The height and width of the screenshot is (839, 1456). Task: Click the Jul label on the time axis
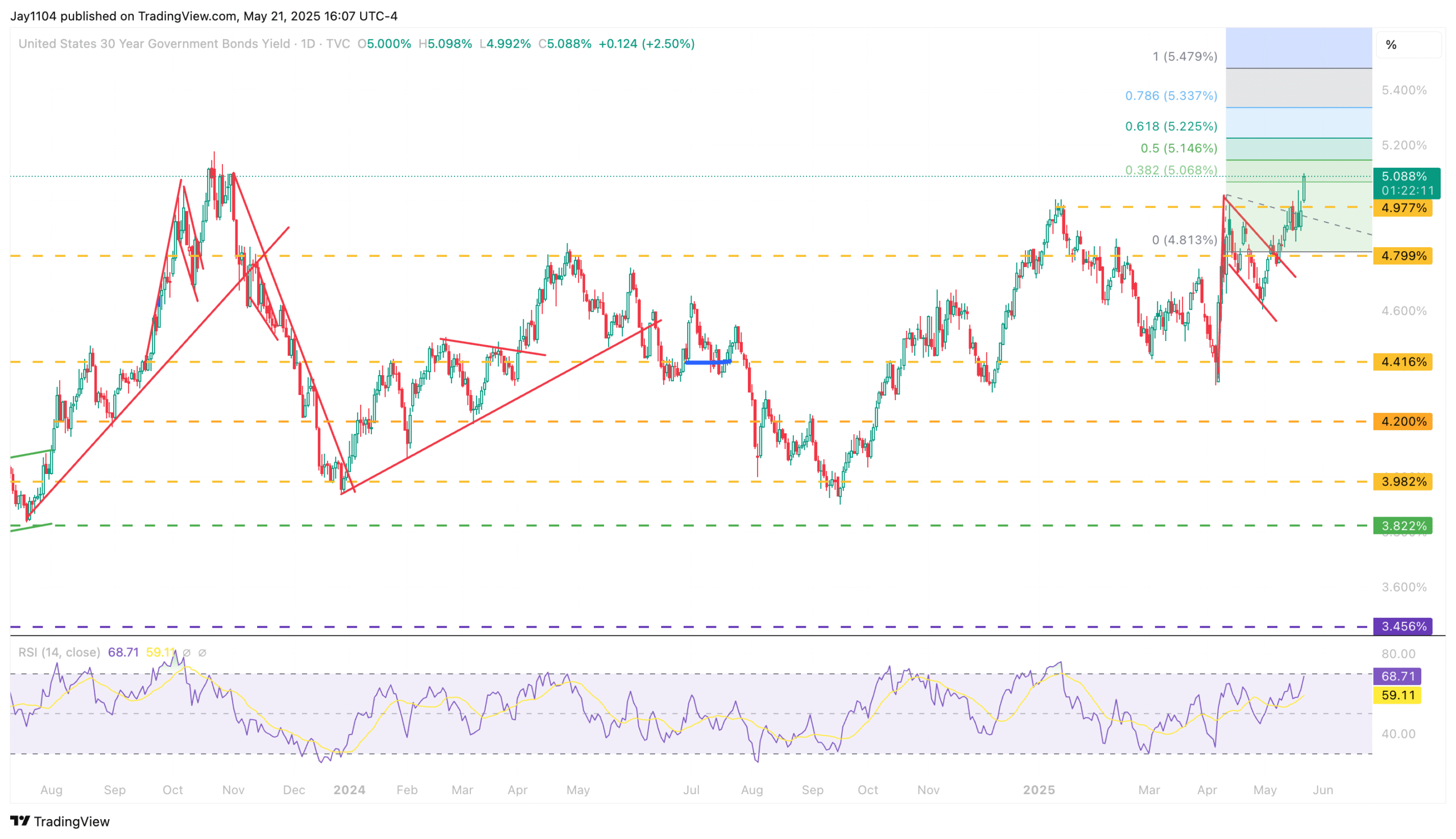point(691,790)
